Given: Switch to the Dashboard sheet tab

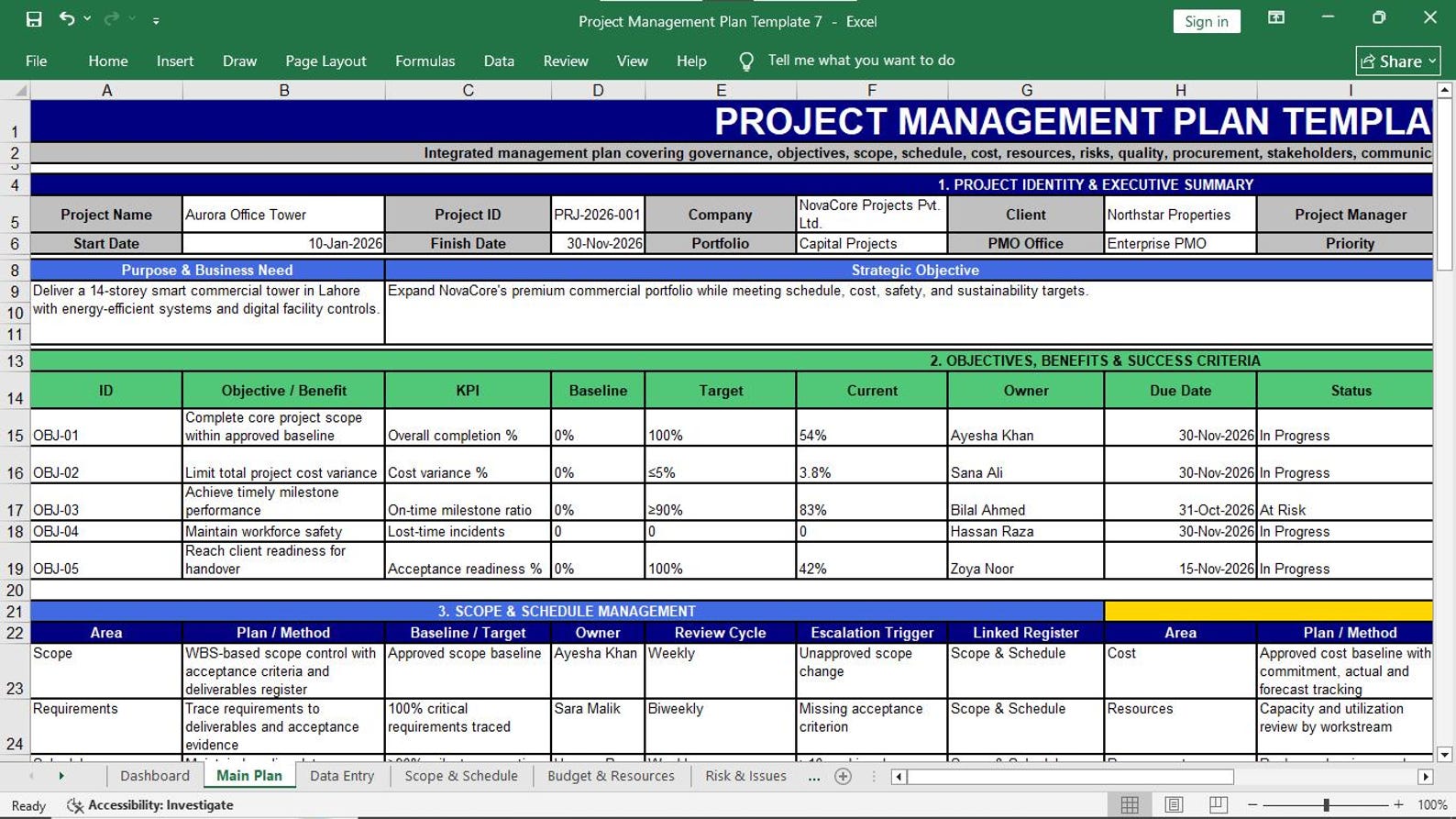Looking at the screenshot, I should pos(155,776).
